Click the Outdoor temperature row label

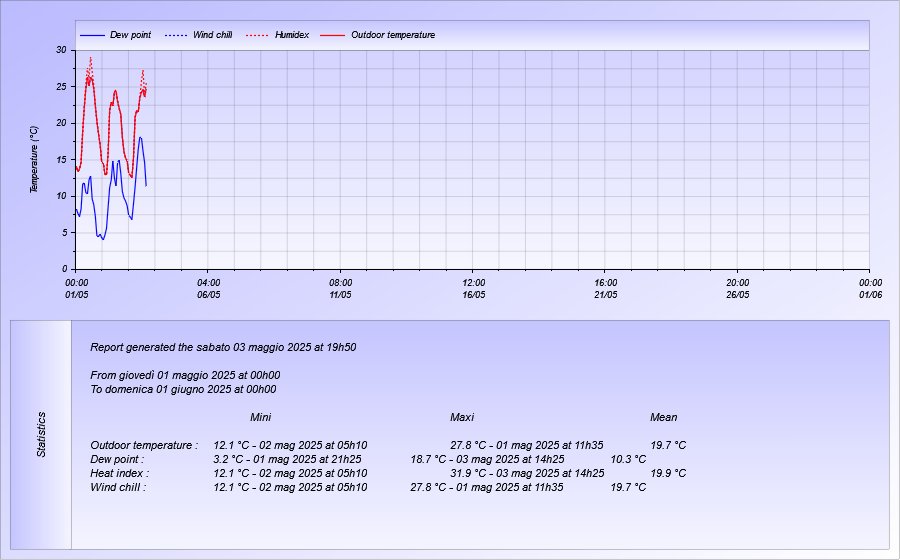144,445
